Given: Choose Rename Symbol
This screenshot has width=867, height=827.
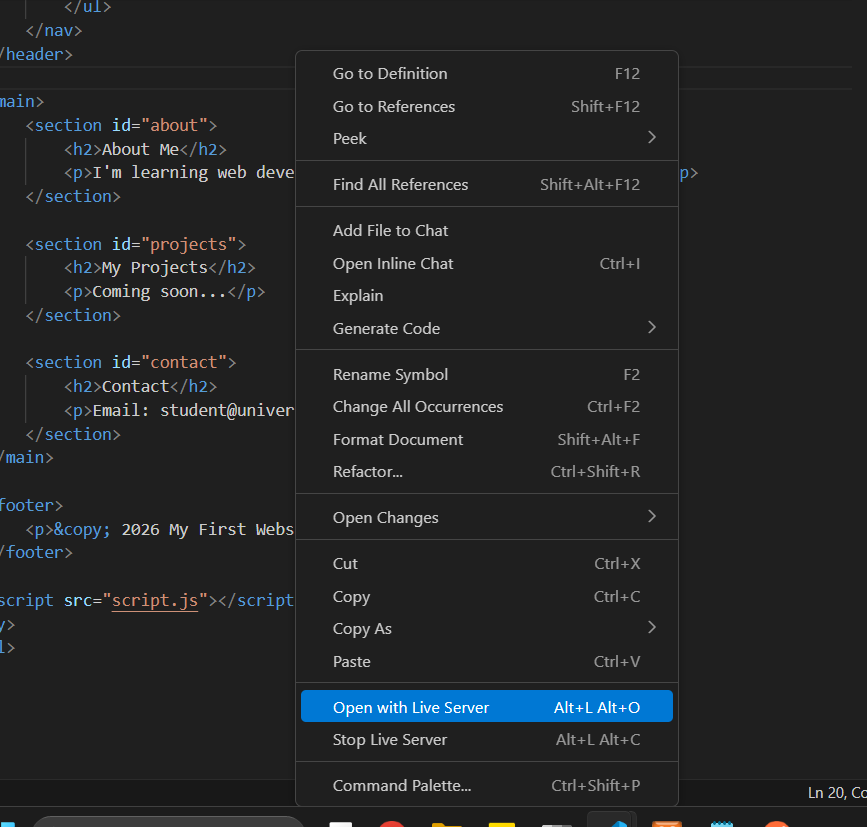Looking at the screenshot, I should pos(390,375).
